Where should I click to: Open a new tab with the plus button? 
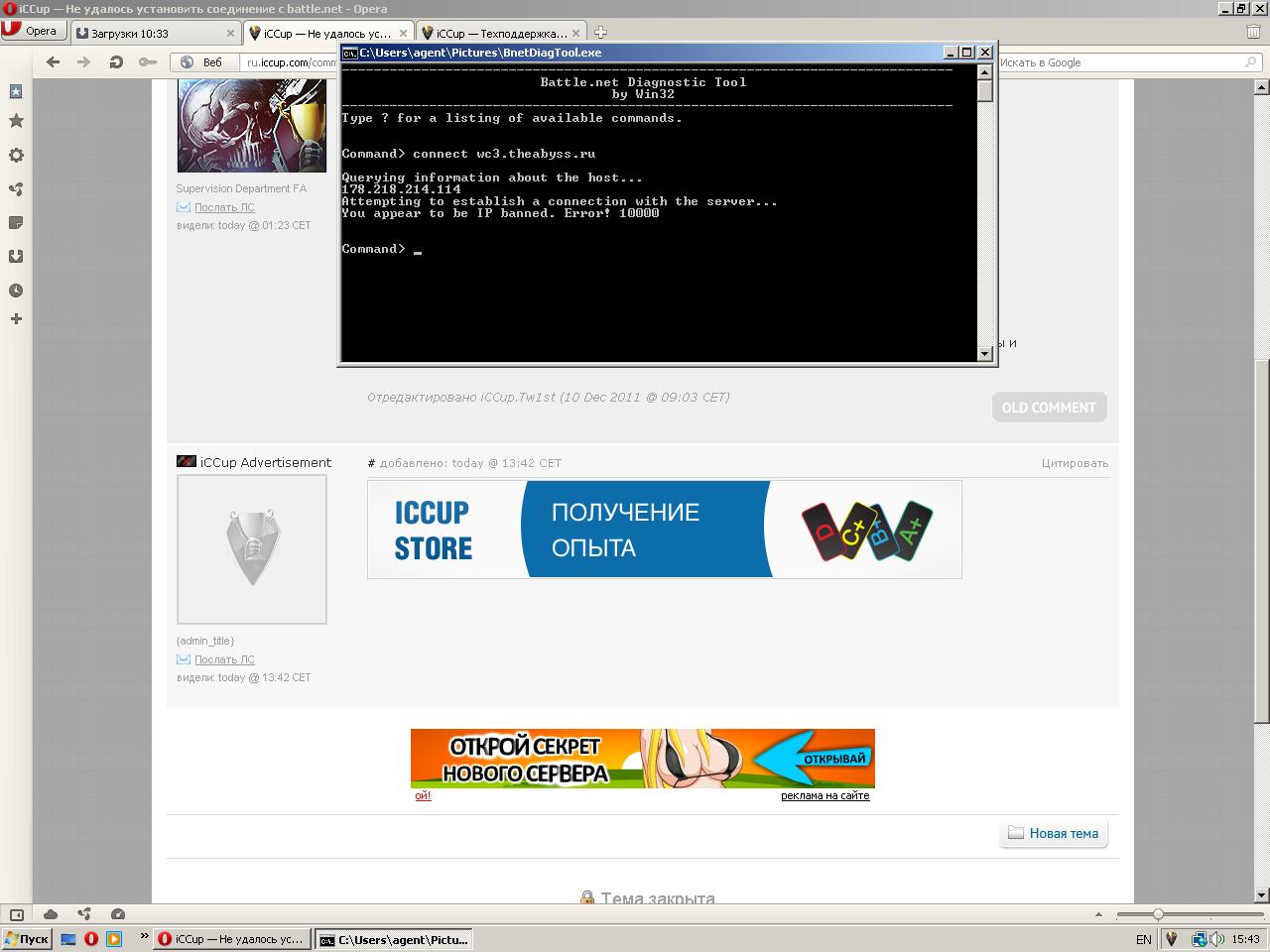600,33
